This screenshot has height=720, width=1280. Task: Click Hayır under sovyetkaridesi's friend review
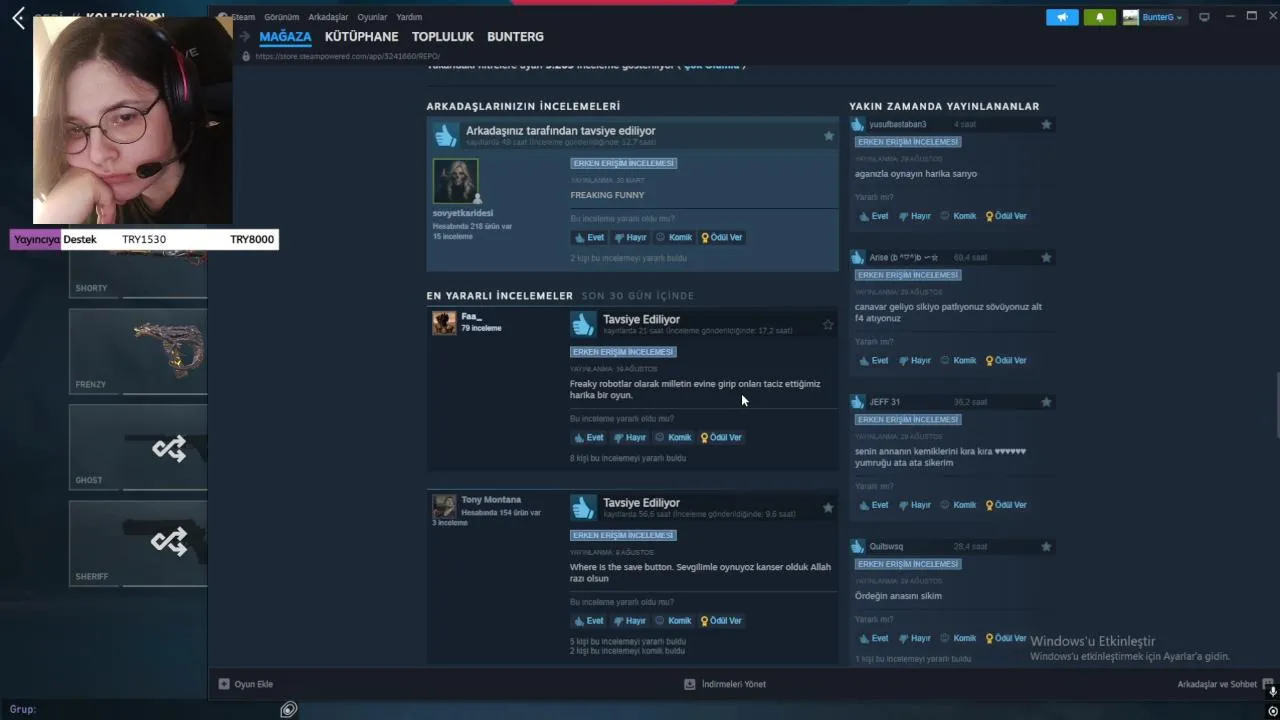pyautogui.click(x=630, y=238)
